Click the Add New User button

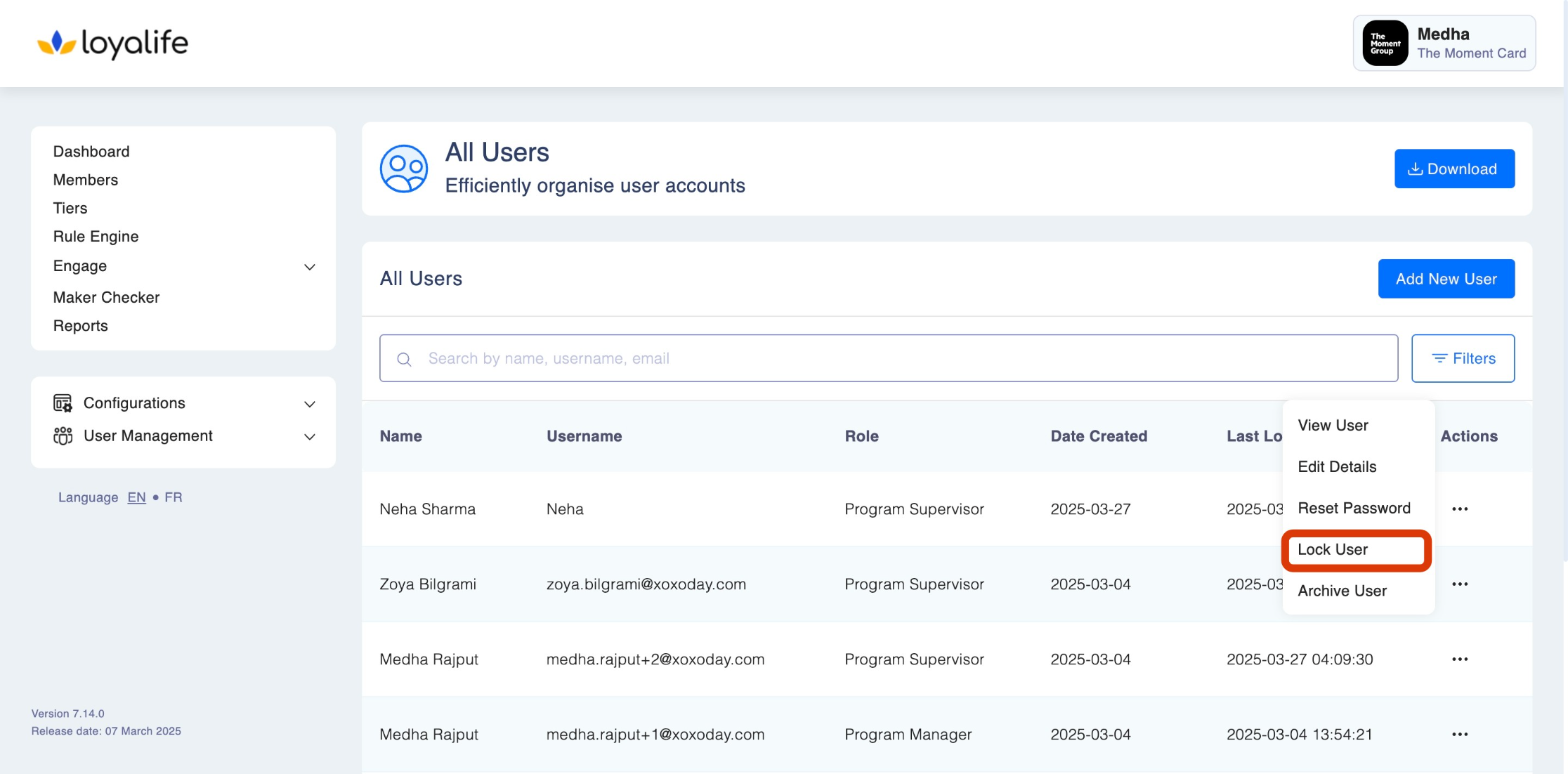tap(1446, 279)
